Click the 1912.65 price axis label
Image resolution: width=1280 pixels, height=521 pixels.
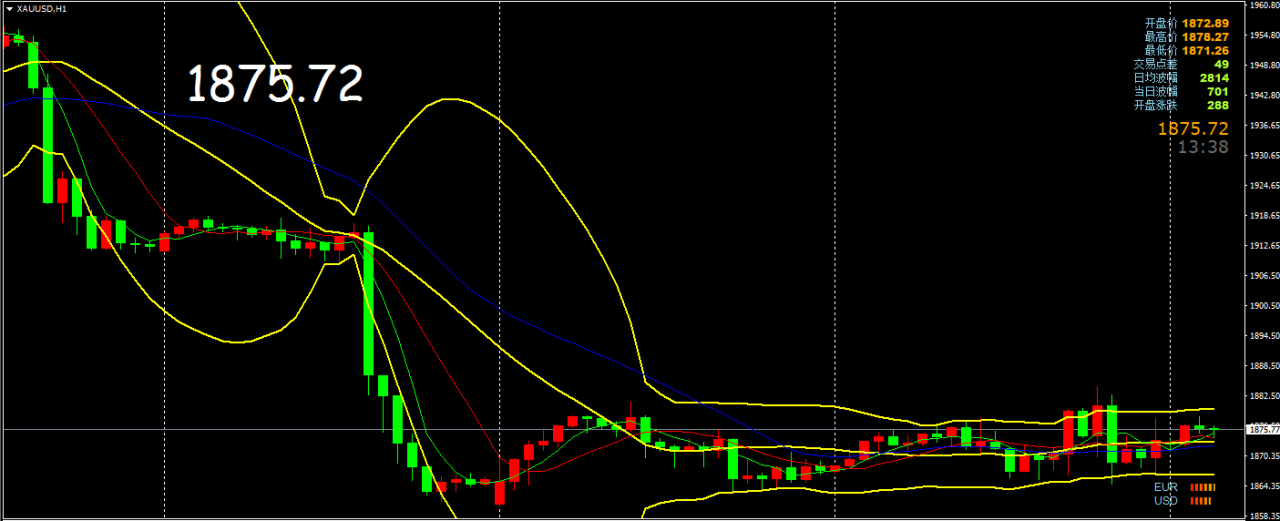pos(1264,245)
